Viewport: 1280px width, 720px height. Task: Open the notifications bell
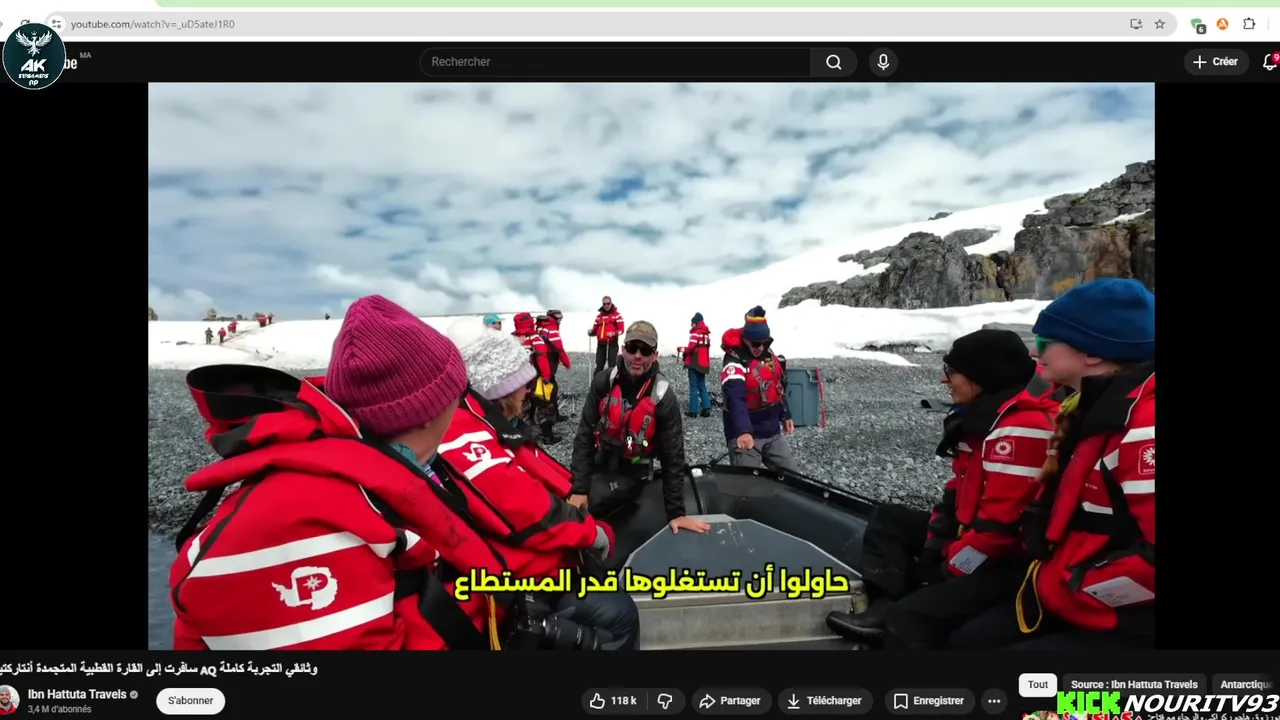point(1270,62)
